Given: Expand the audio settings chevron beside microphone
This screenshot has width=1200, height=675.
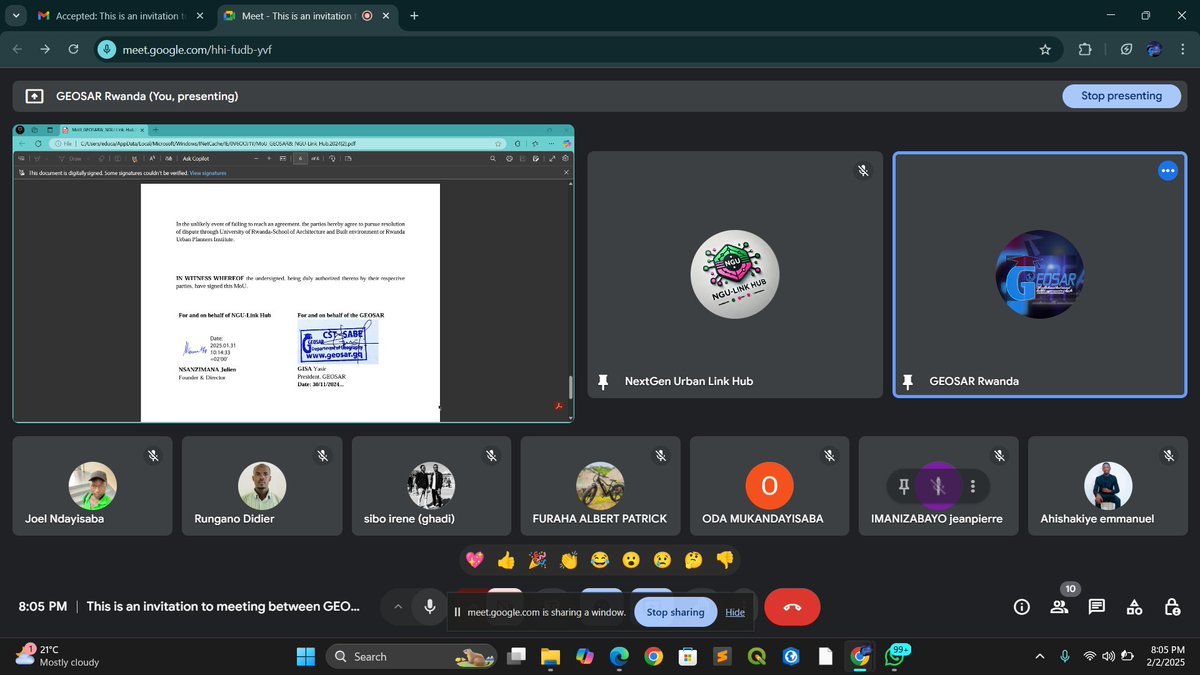Looking at the screenshot, I should [x=398, y=607].
